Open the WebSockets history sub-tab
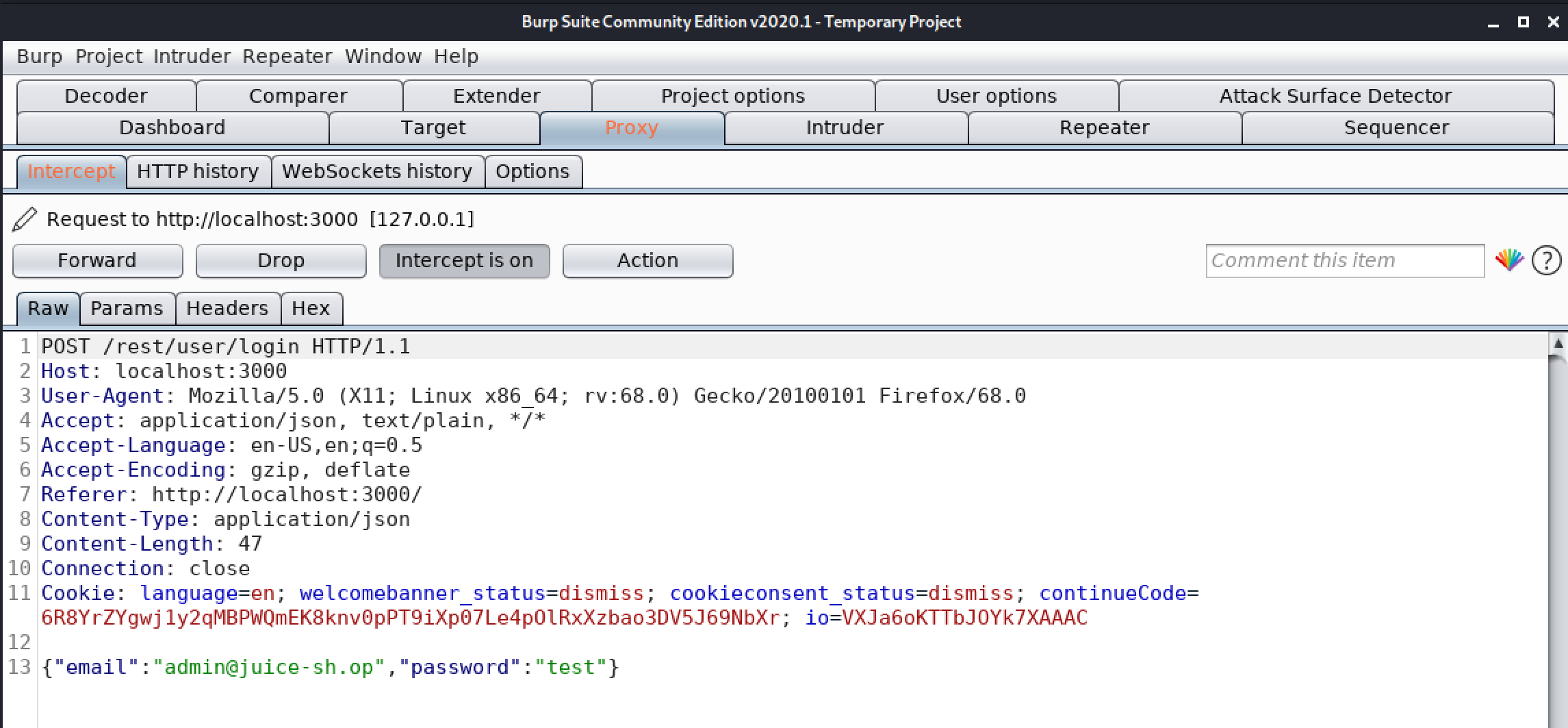 (x=377, y=172)
